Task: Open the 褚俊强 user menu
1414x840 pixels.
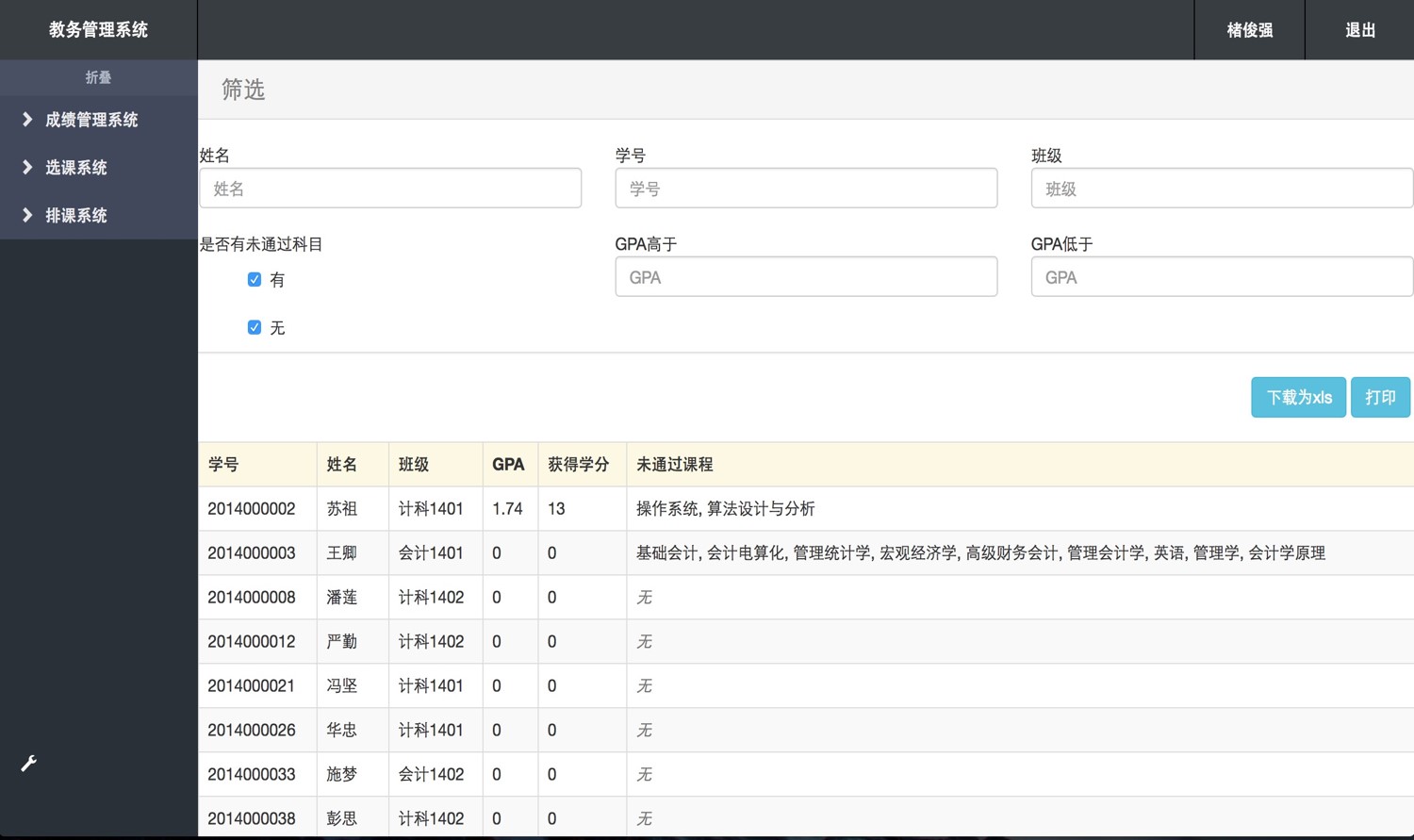Action: pyautogui.click(x=1250, y=30)
